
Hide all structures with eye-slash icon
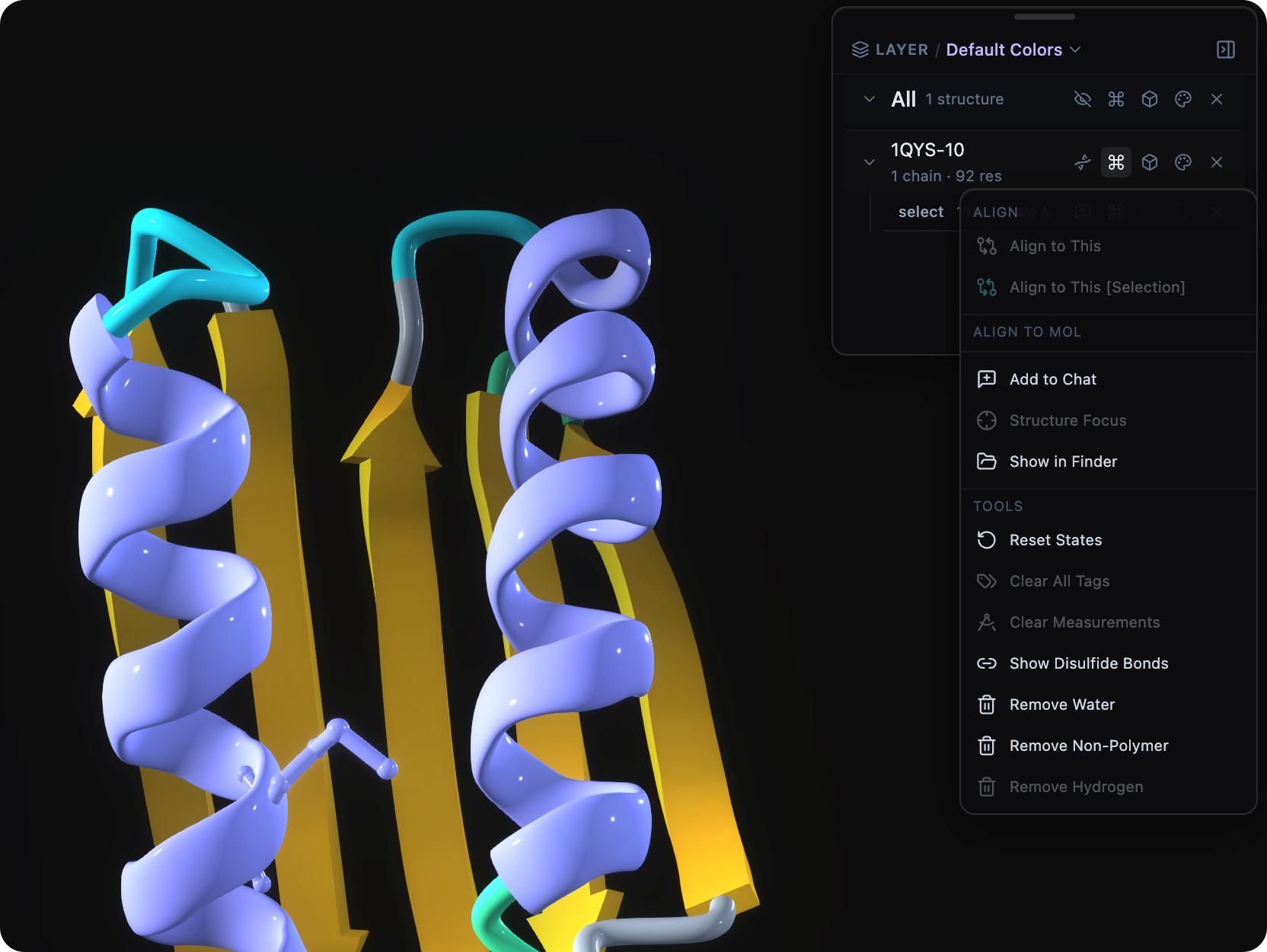1083,99
